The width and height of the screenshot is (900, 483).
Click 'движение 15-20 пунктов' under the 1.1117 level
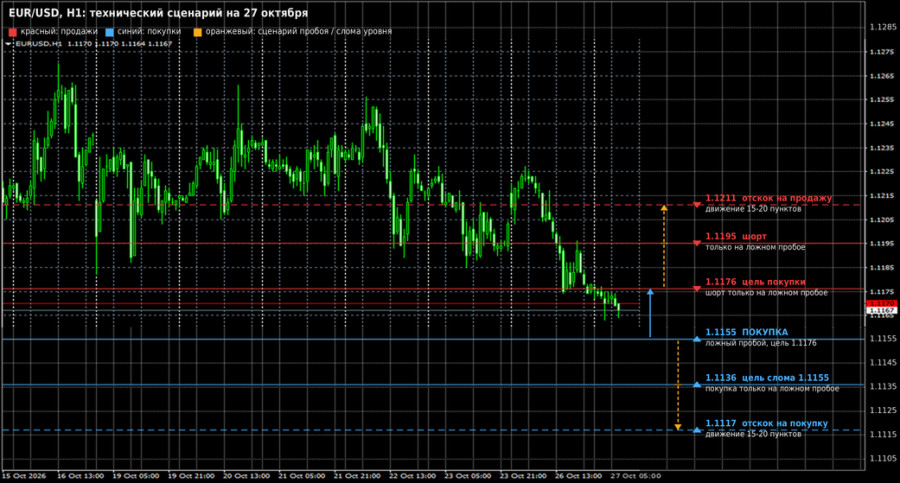click(753, 434)
